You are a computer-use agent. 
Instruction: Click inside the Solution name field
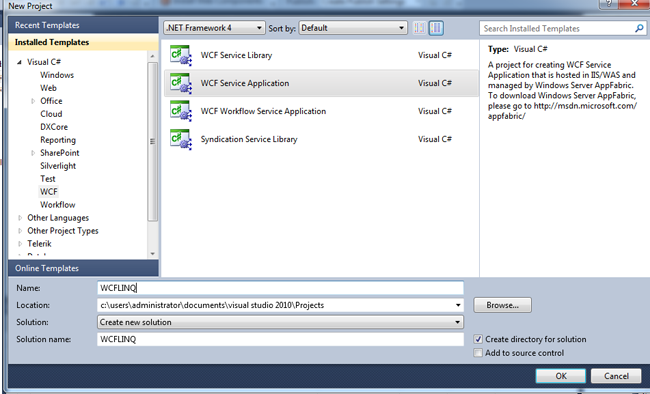(x=281, y=339)
